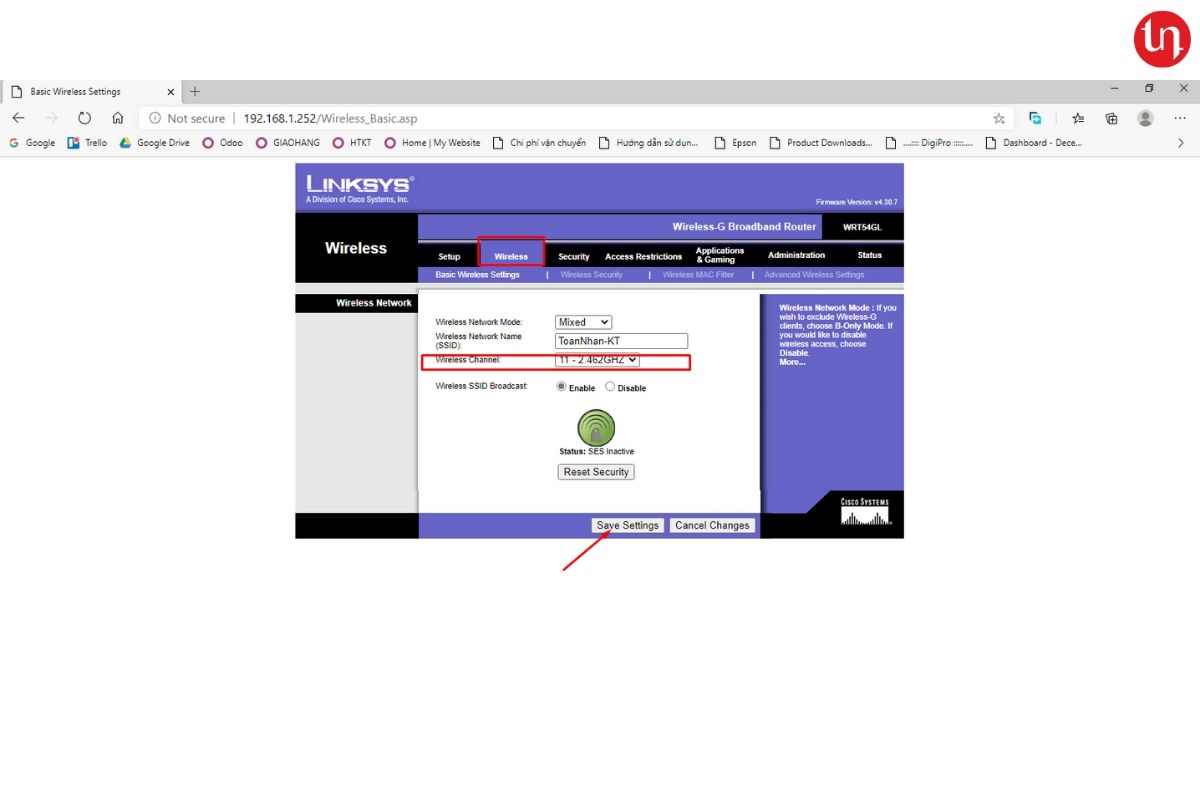
Task: Click the Wireless-G Broadband Router title
Action: pos(744,227)
